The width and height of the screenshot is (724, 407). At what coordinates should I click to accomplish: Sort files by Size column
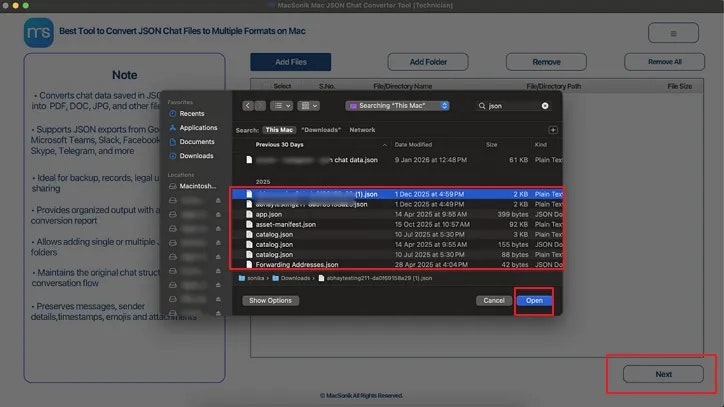coord(491,145)
